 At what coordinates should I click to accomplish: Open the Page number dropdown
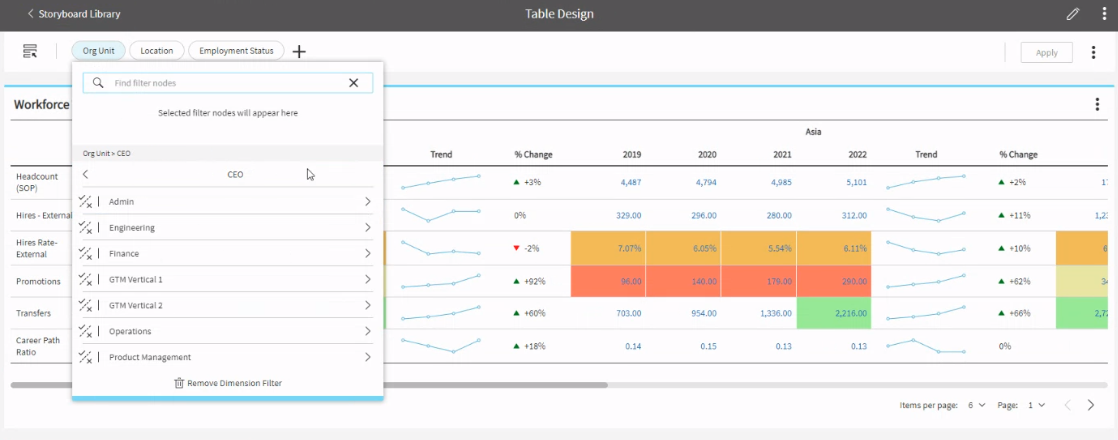(x=1036, y=405)
